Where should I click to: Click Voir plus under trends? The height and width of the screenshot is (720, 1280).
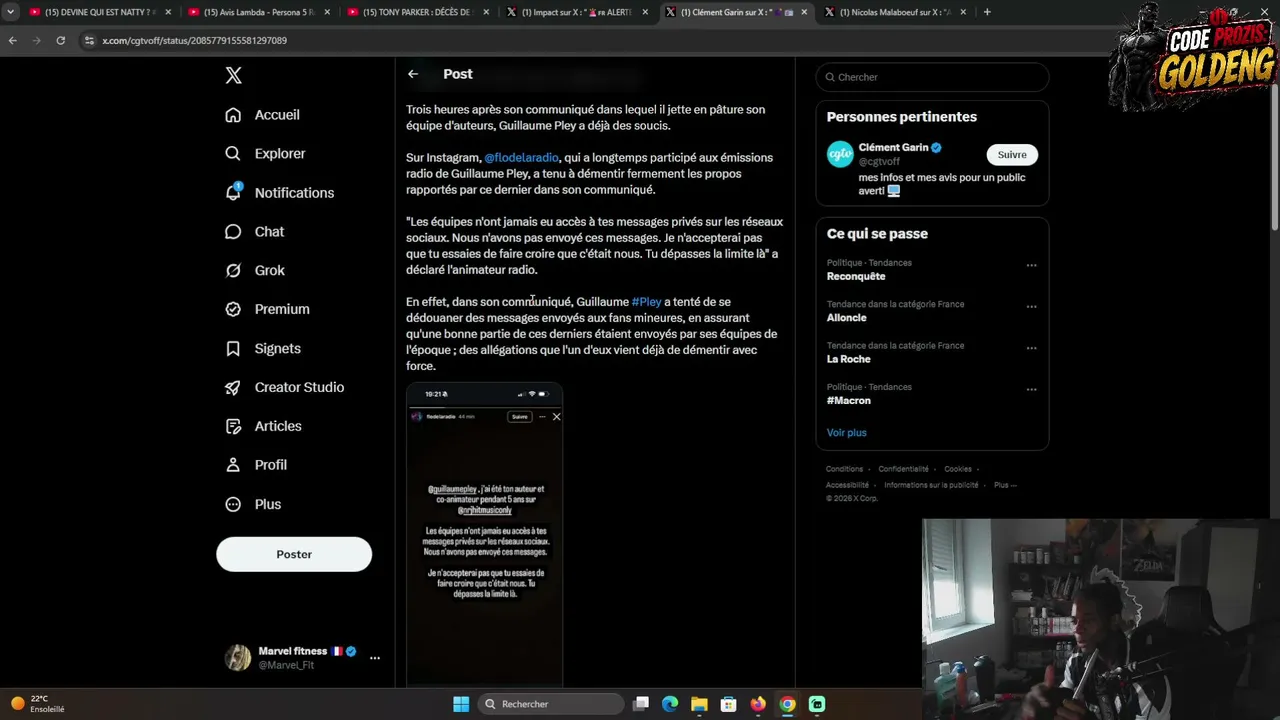click(847, 433)
